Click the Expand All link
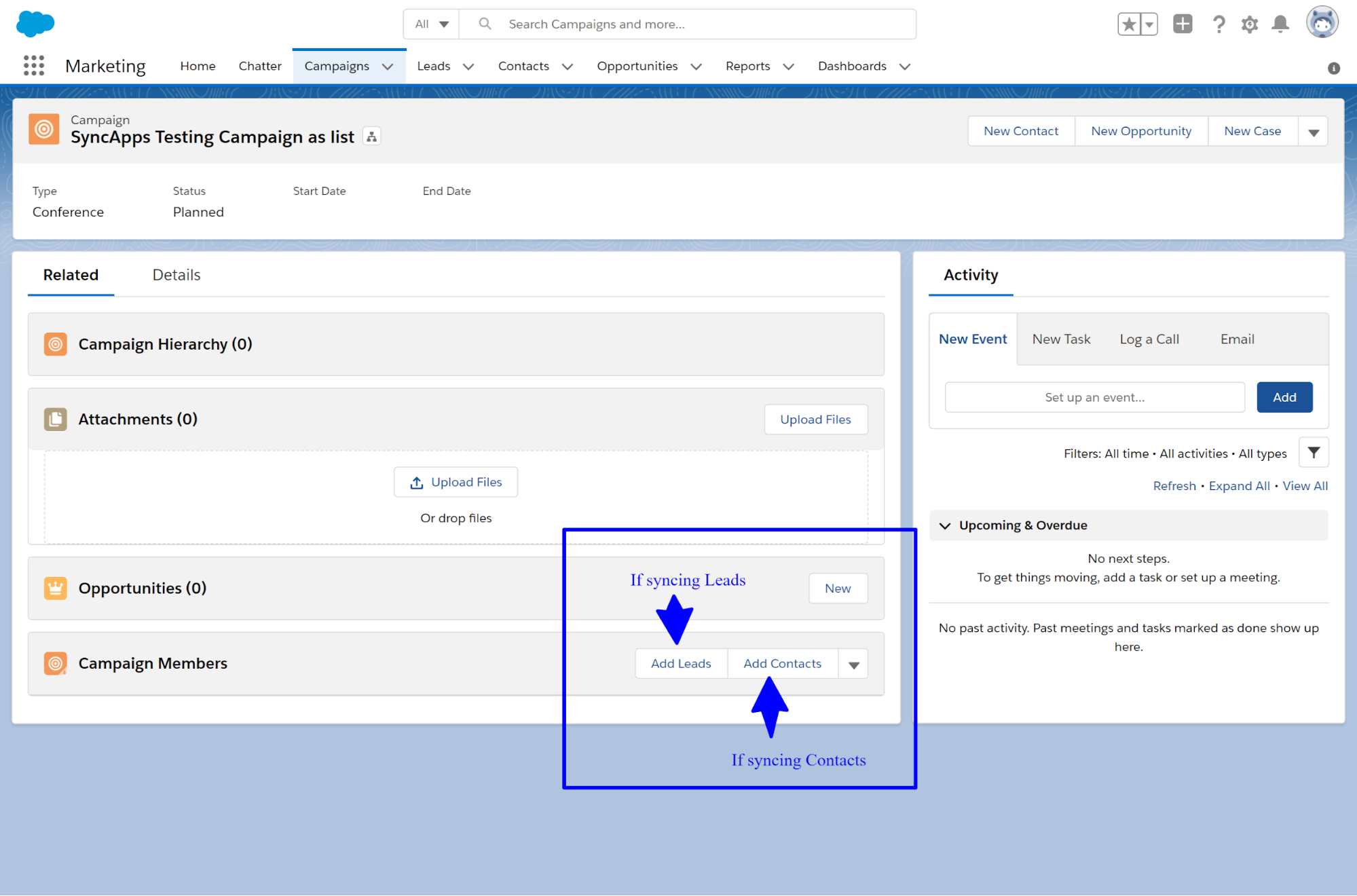Image resolution: width=1357 pixels, height=896 pixels. click(1239, 486)
